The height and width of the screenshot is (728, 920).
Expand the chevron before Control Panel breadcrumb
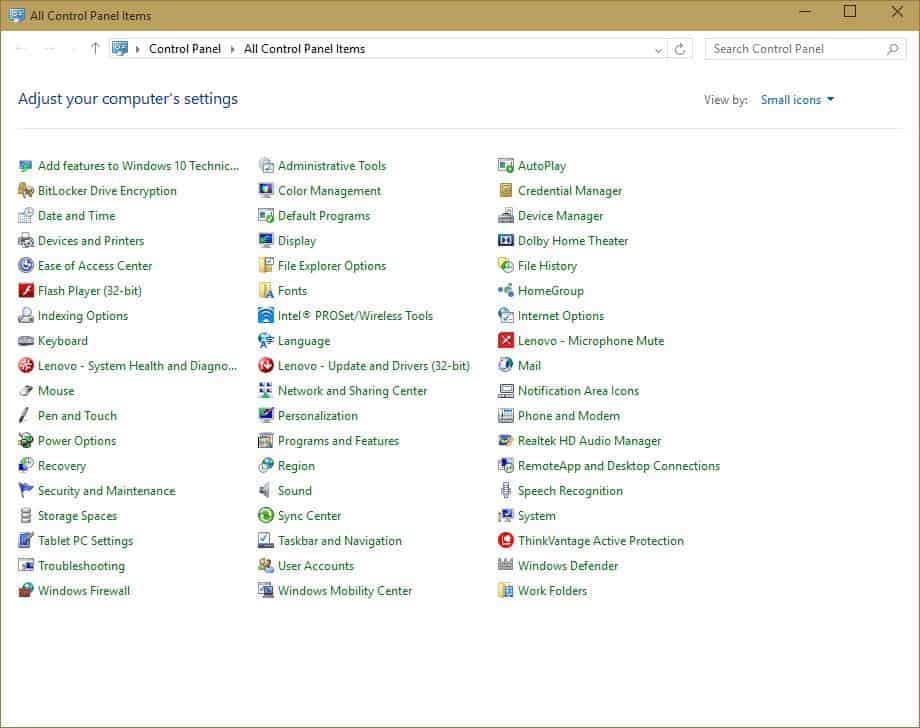click(137, 49)
